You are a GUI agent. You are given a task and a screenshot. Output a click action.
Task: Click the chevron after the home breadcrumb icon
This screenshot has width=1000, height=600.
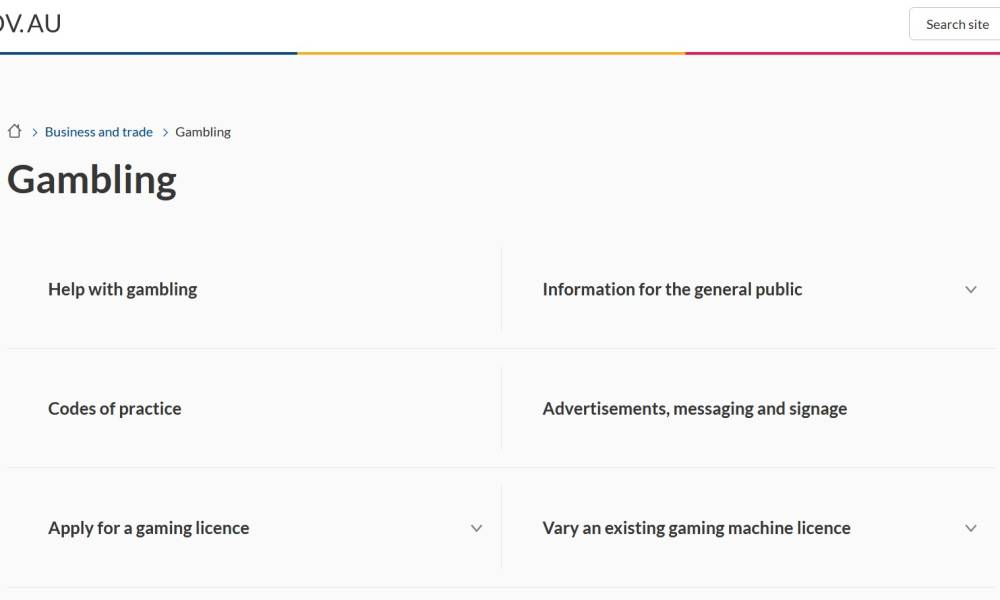(x=34, y=132)
